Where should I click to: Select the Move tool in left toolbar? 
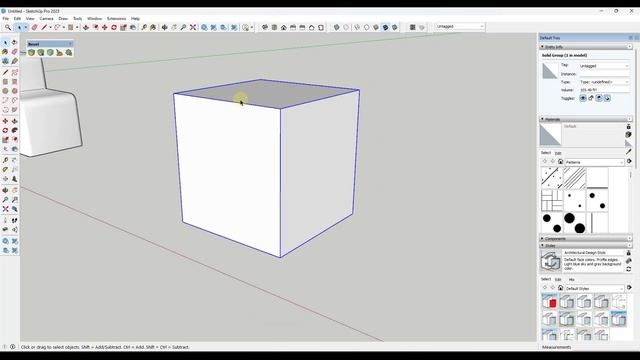(5, 121)
